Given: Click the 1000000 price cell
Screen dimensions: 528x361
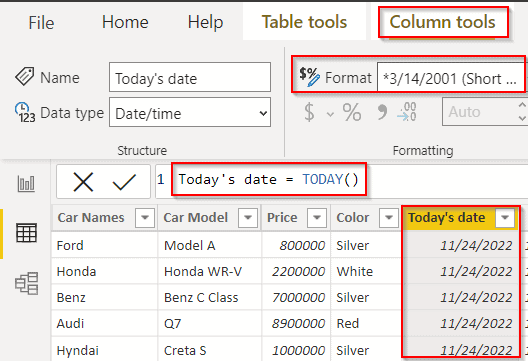Looking at the screenshot, I should click(x=296, y=350).
